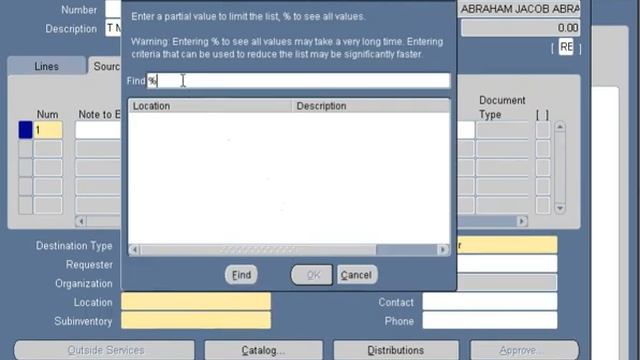640x360 pixels.
Task: Click left arrow of dialog horizontal scrollbar
Action: coord(134,249)
